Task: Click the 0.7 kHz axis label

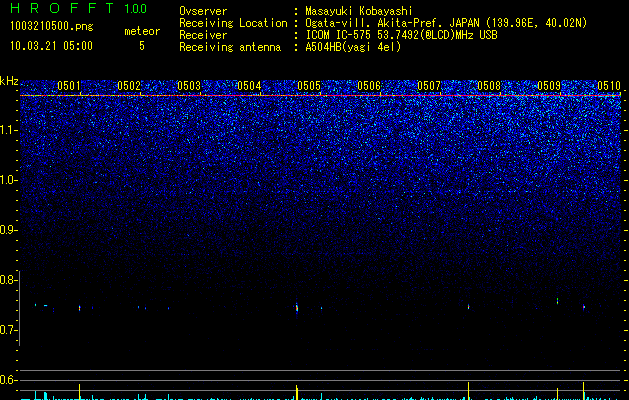Action: 8,330
